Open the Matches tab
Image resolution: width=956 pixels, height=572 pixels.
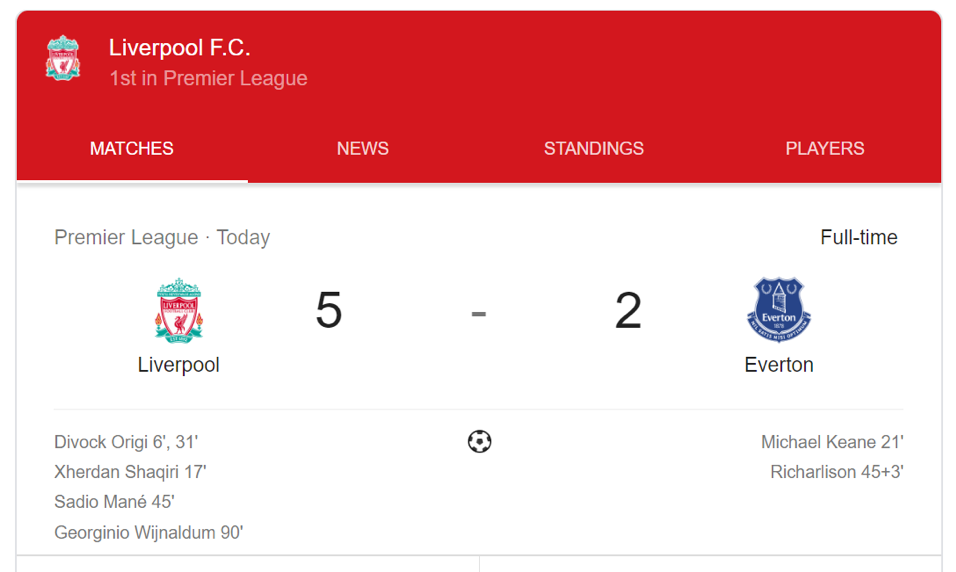click(x=132, y=148)
